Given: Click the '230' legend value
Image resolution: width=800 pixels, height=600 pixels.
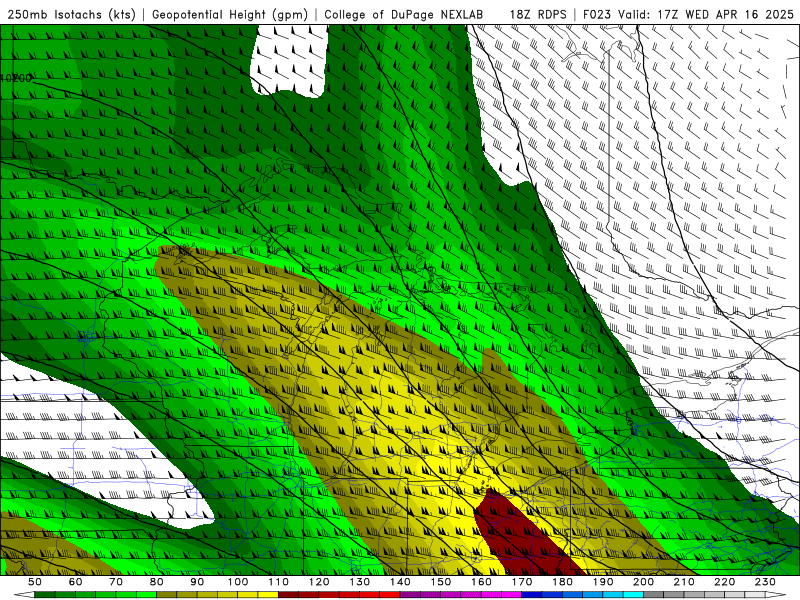Looking at the screenshot, I should click(766, 582).
